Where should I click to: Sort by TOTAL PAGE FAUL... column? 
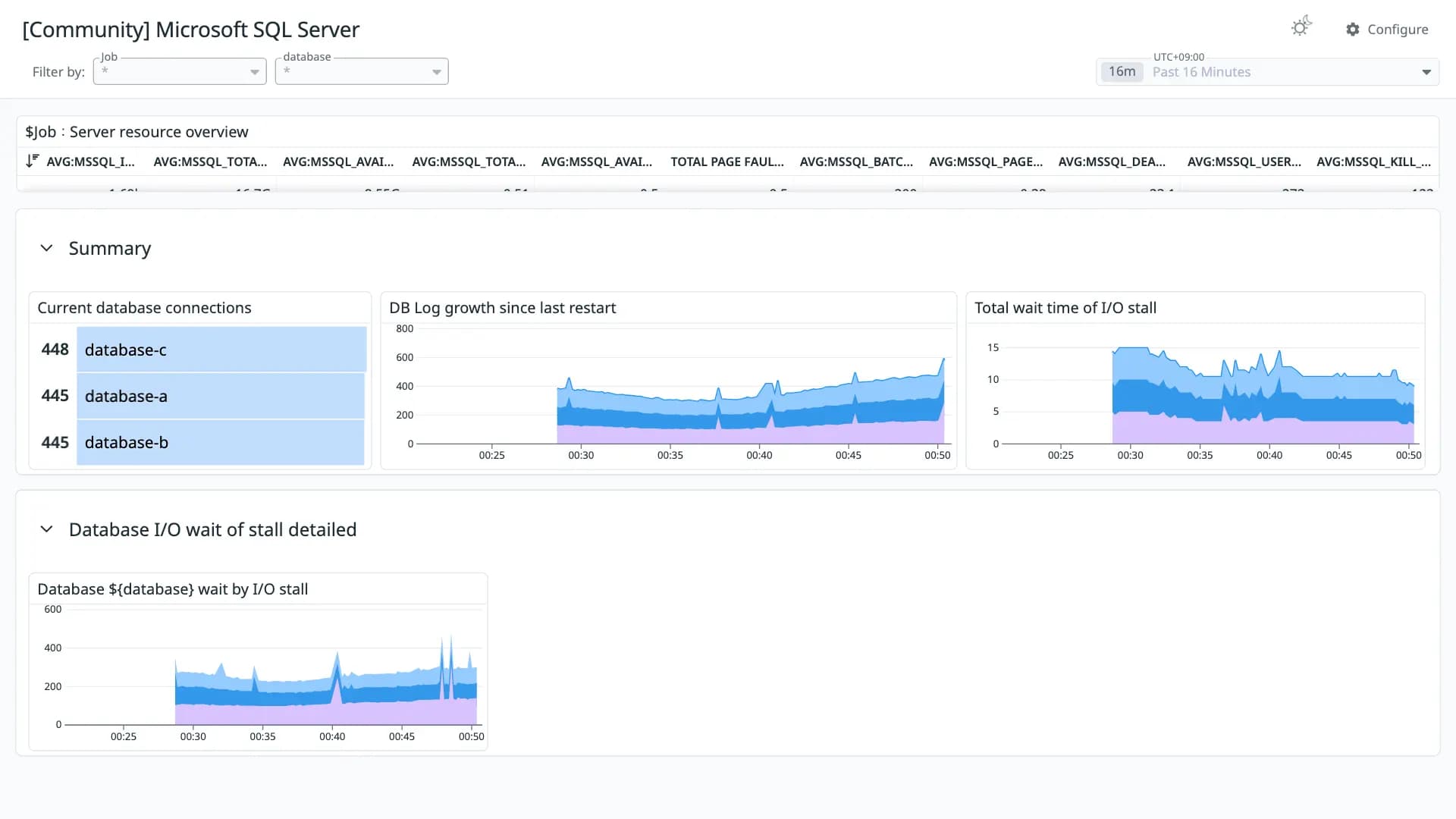[727, 162]
